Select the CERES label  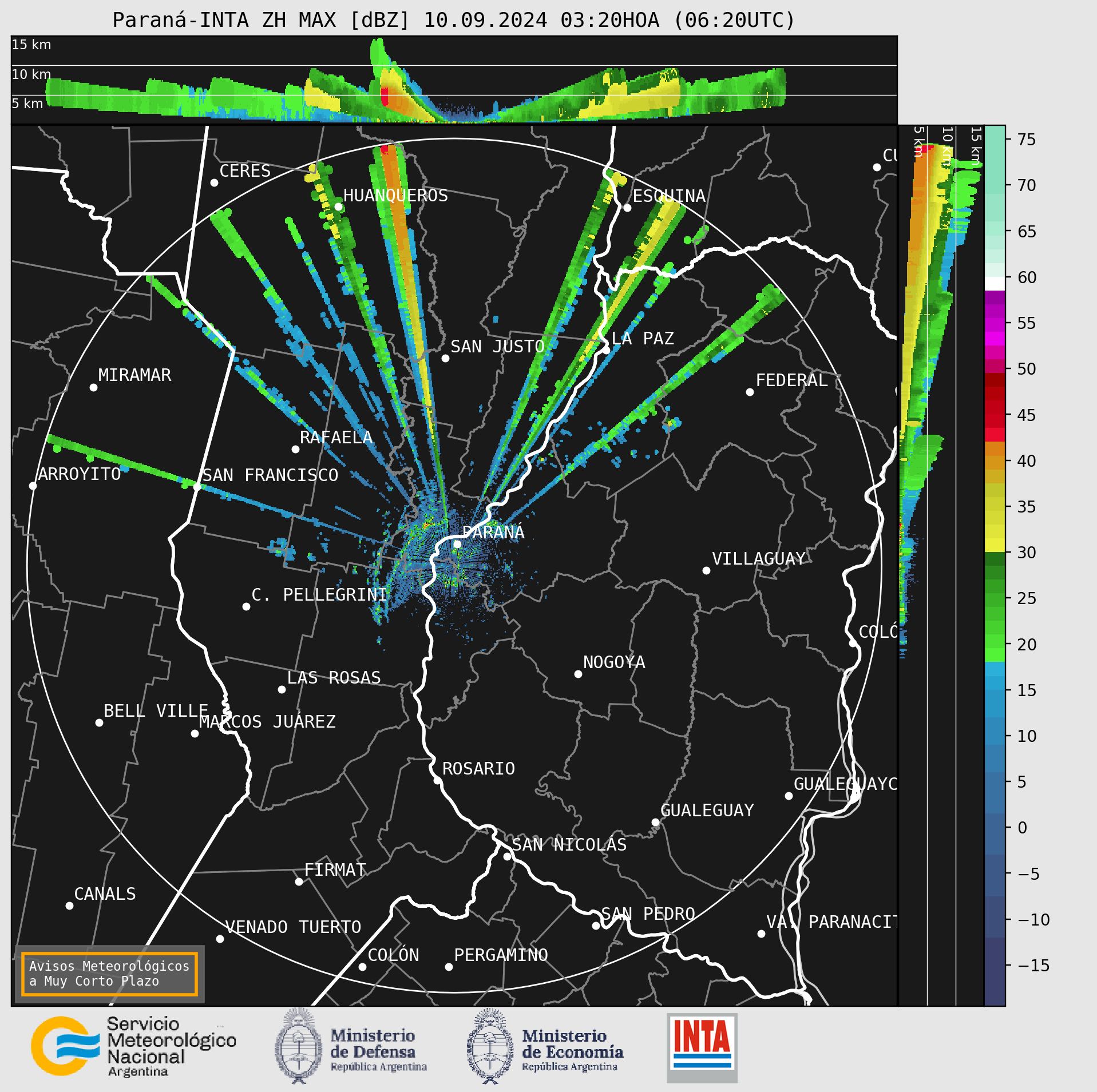pos(245,171)
